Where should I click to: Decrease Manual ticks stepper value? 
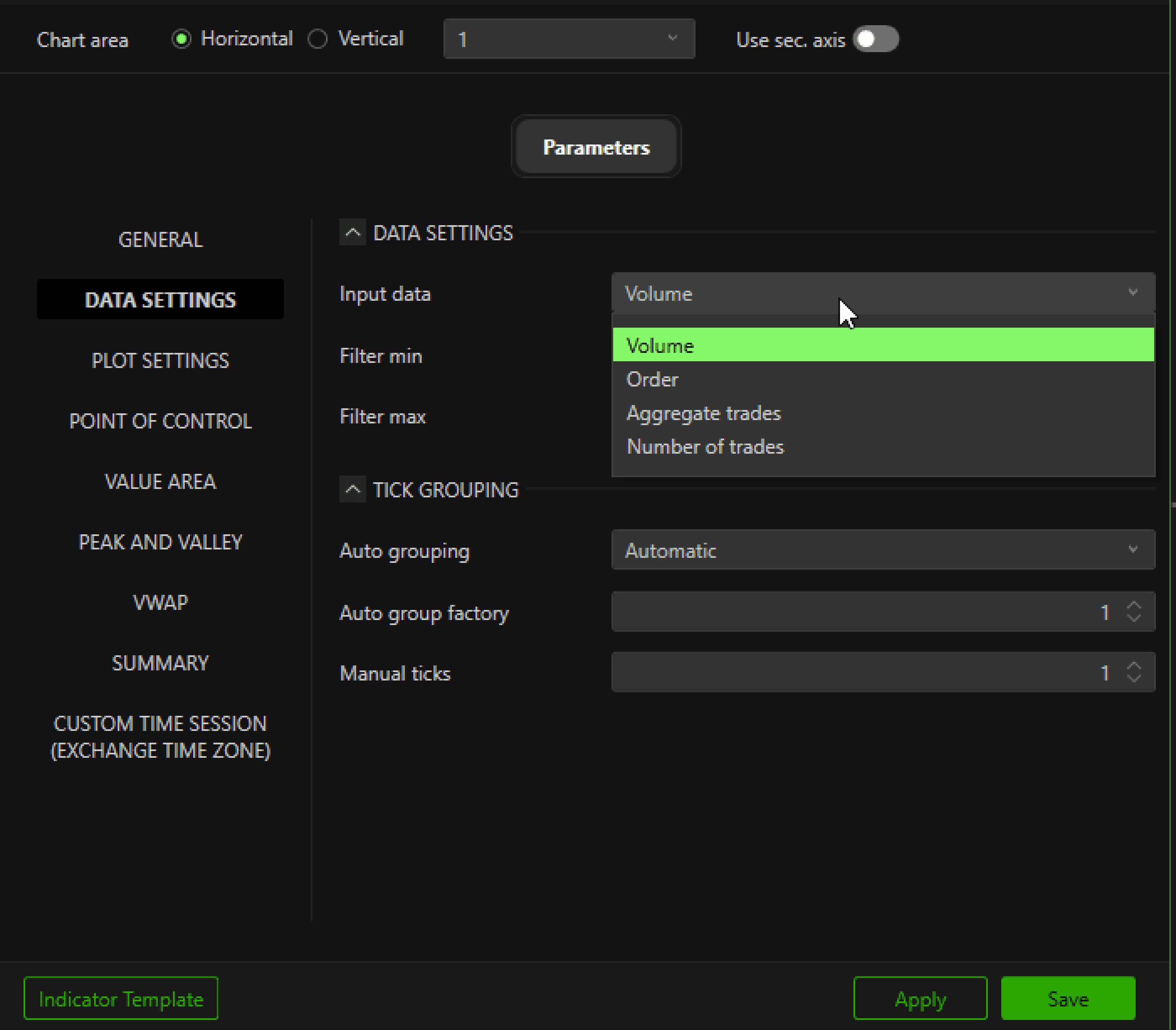pyautogui.click(x=1134, y=678)
